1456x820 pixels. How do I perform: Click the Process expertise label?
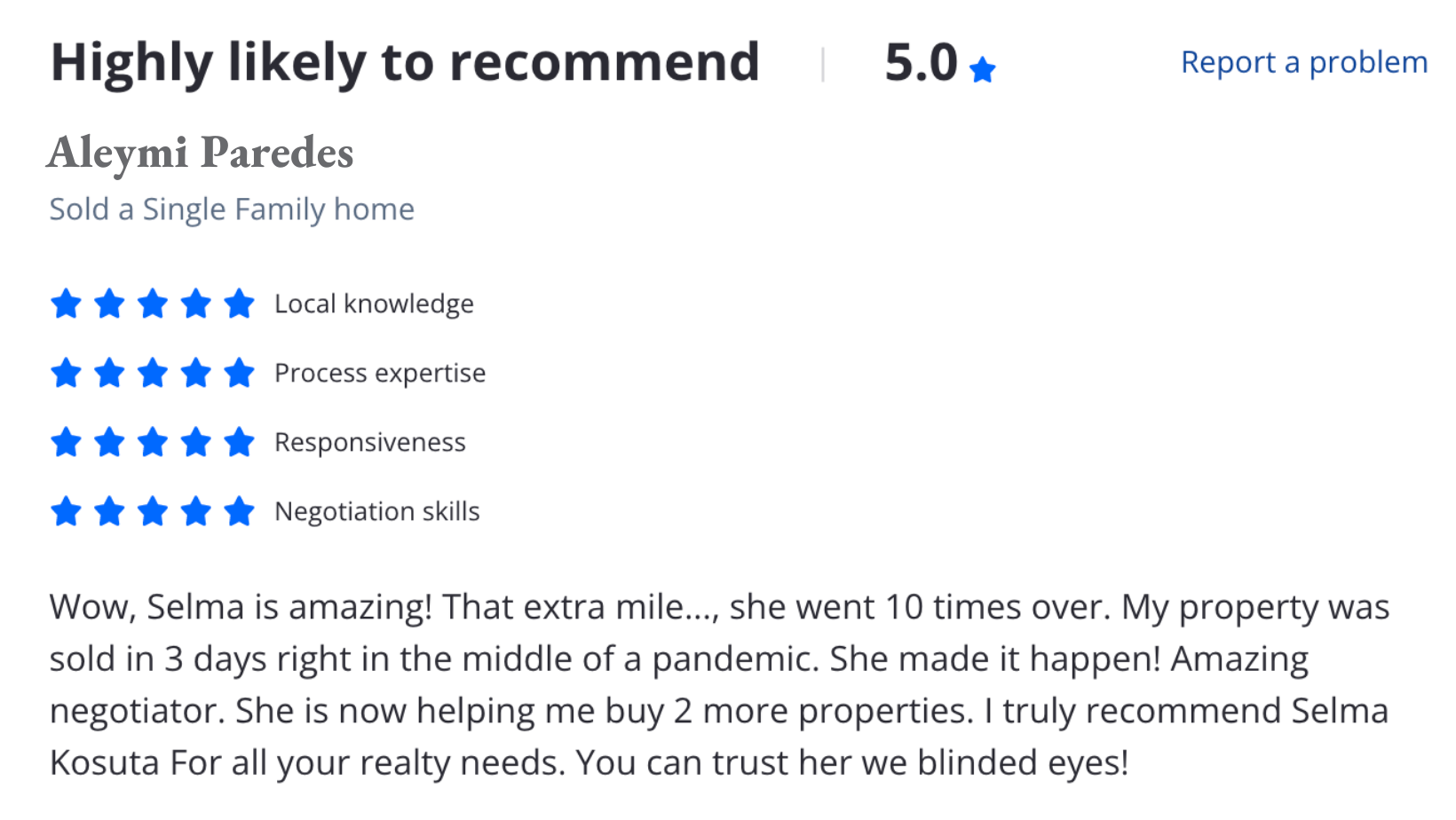pos(380,374)
